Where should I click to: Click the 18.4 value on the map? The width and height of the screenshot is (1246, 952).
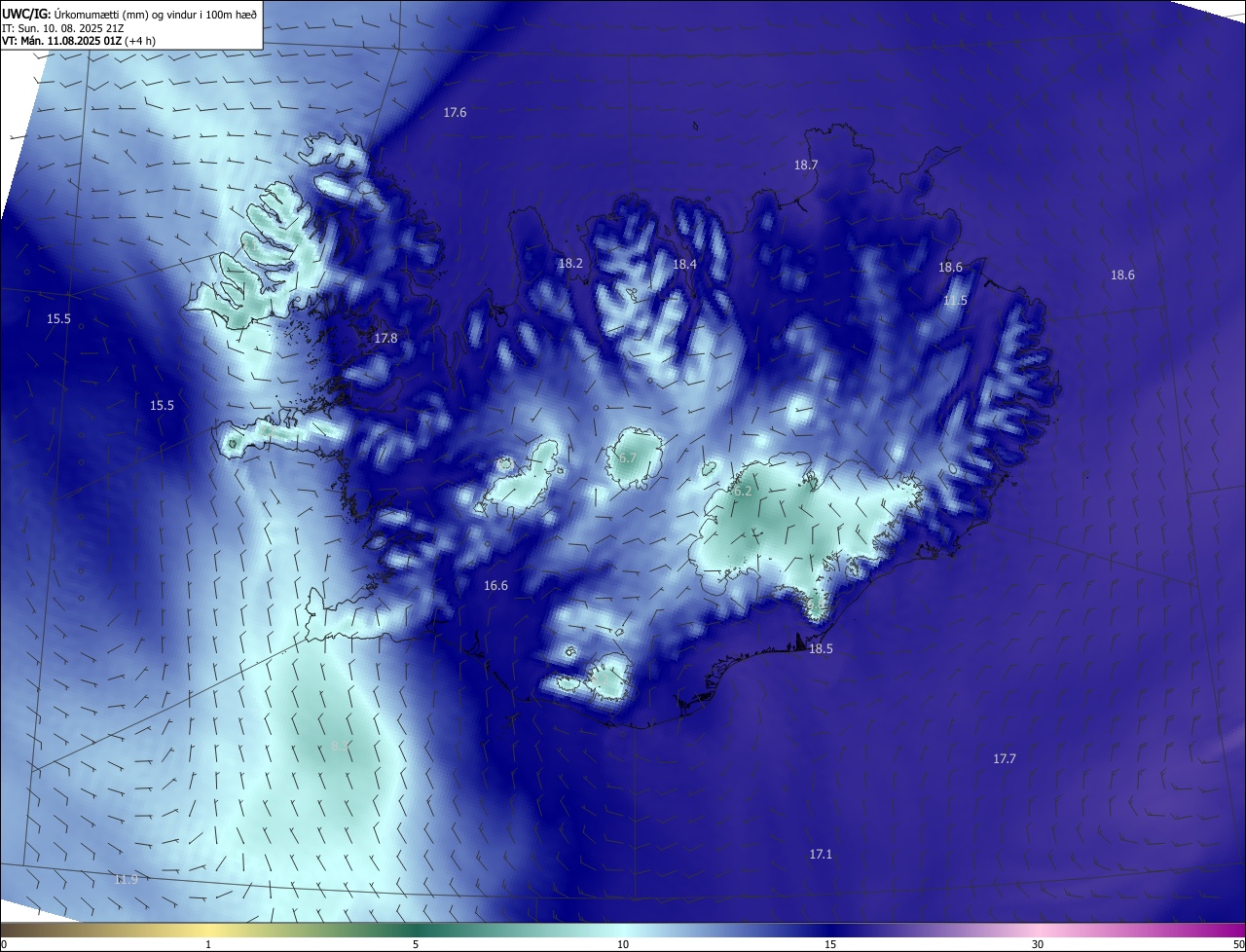coord(685,265)
